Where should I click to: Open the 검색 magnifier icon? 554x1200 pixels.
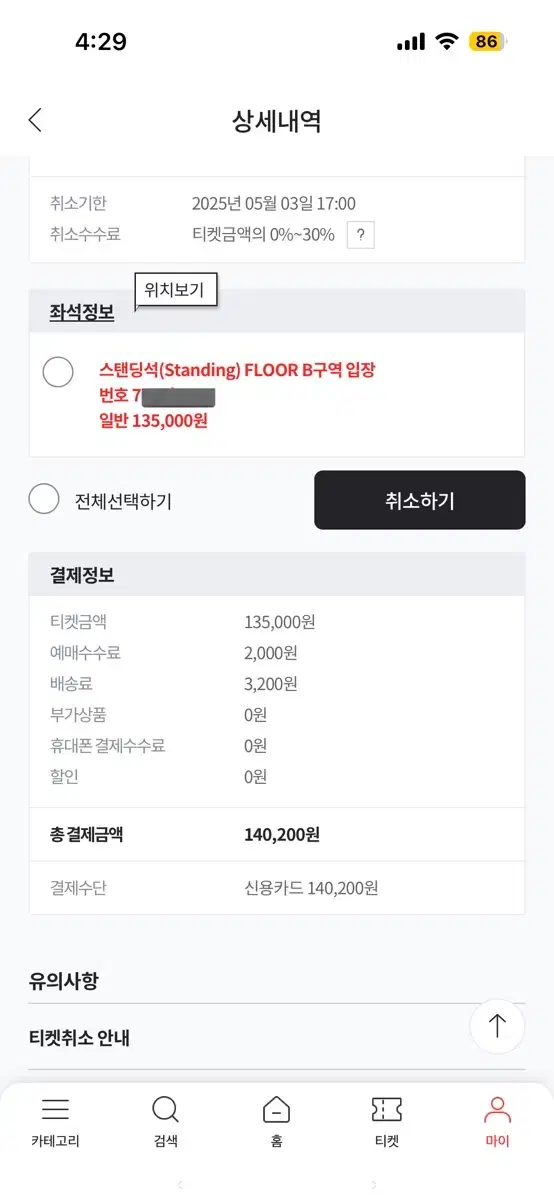tap(165, 1110)
